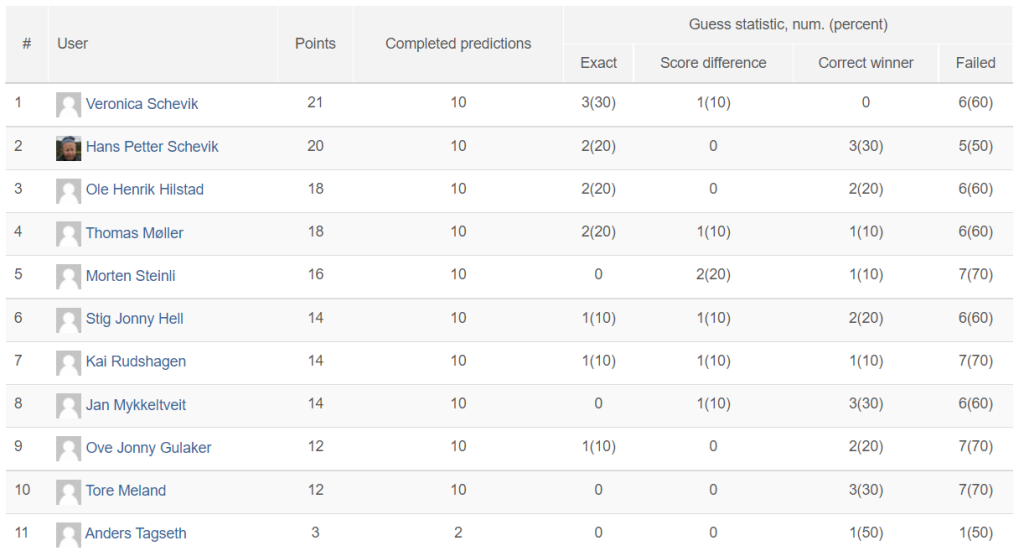Click Ole Henrik Hilstad's avatar icon

(x=68, y=190)
